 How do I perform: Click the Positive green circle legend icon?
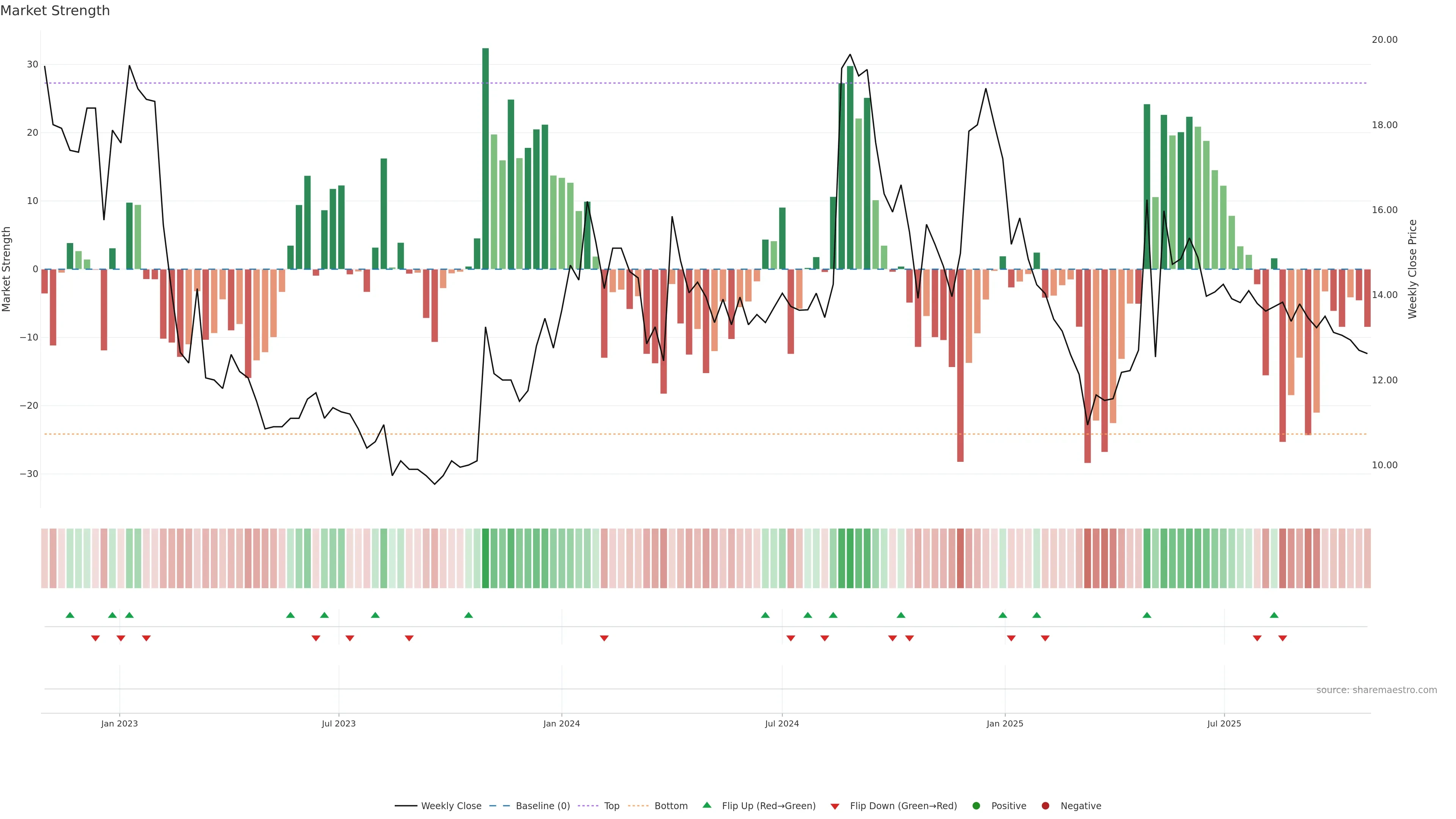click(x=976, y=806)
